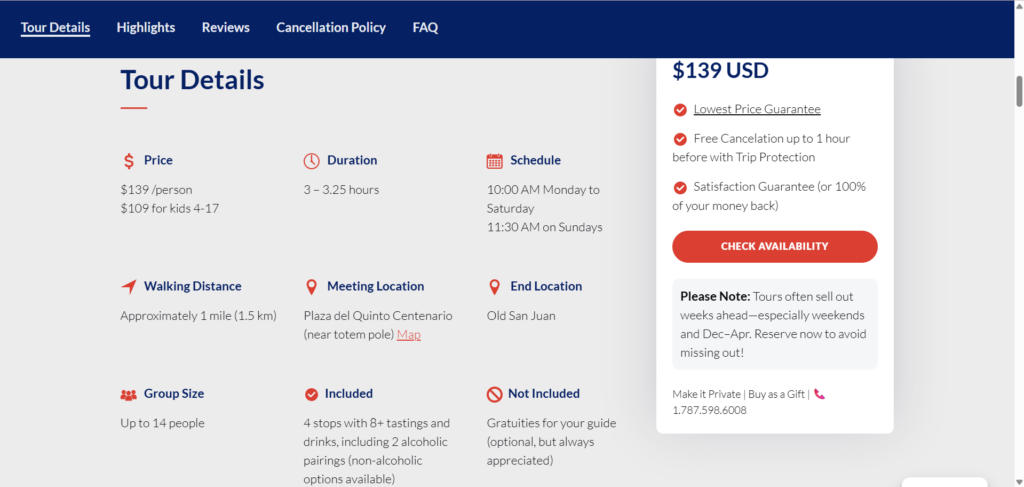
Task: Click checkmark beside Satisfaction Guarantee
Action: [680, 187]
